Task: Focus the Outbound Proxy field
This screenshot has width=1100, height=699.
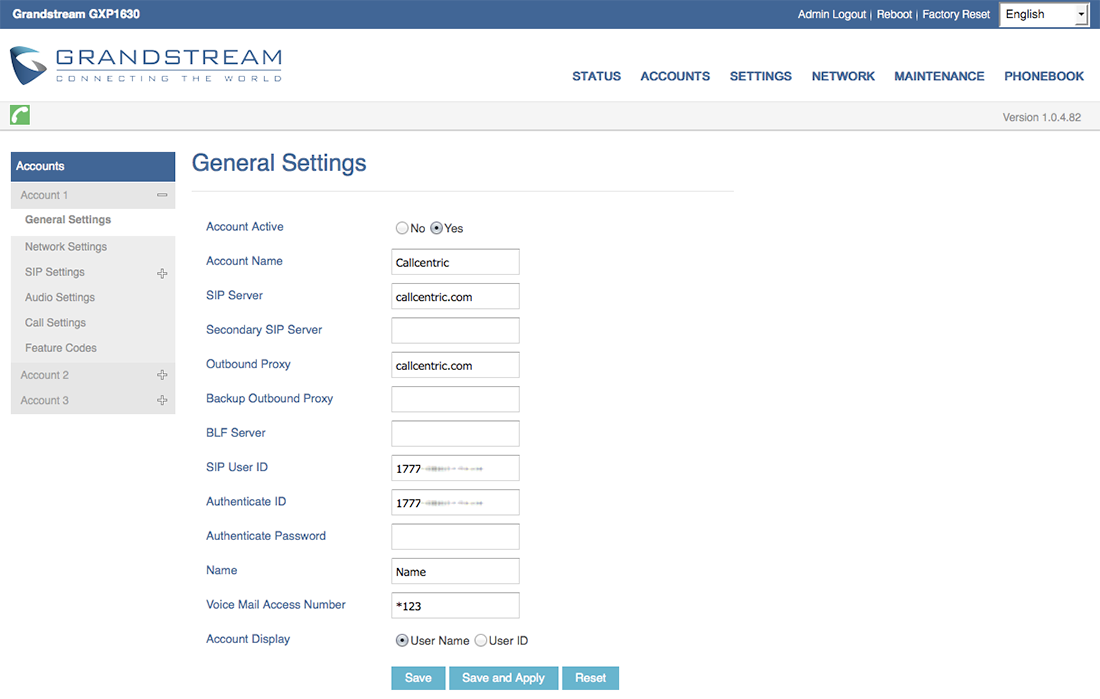Action: coord(455,365)
